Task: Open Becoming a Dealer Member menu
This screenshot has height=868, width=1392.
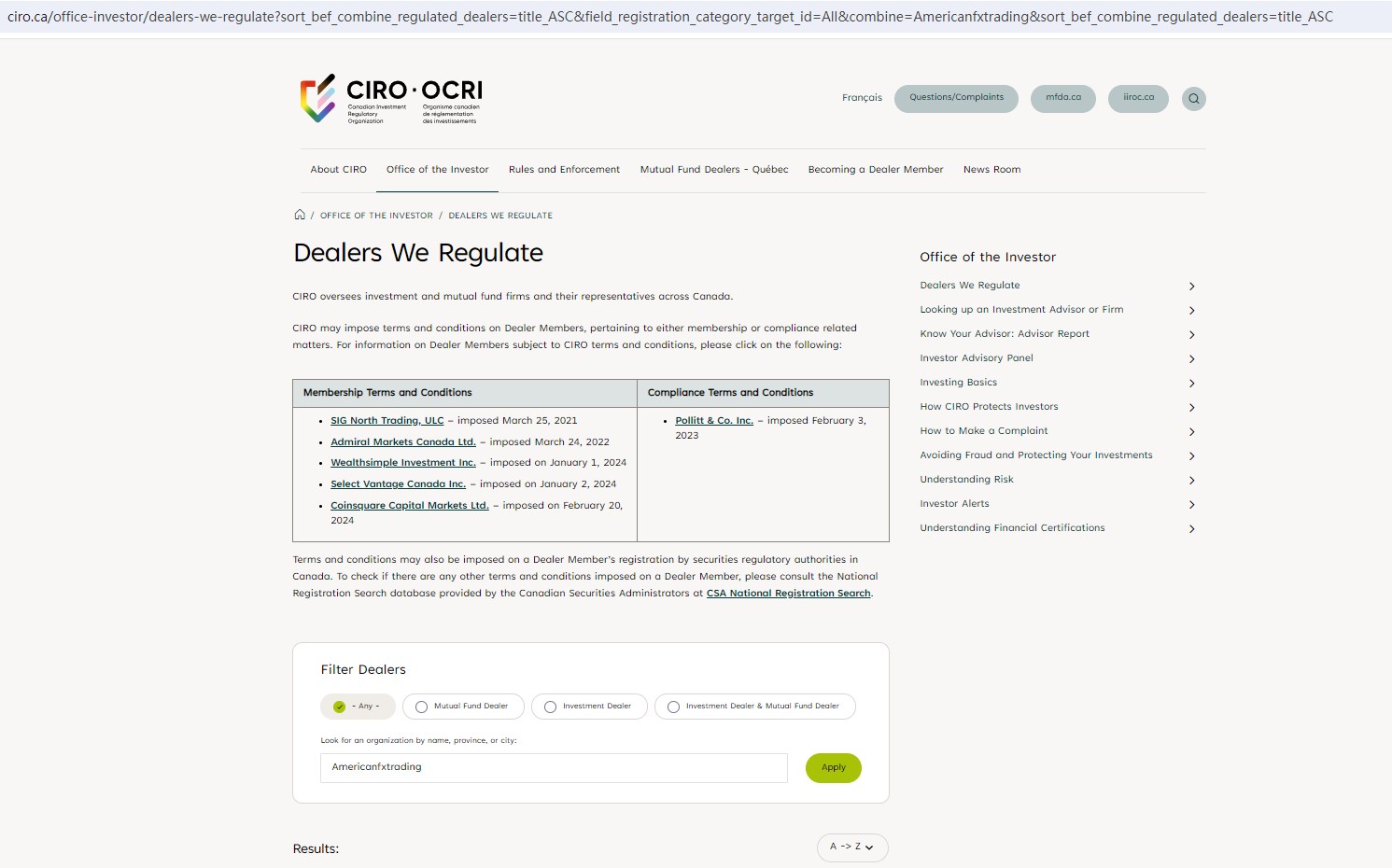Action: pos(876,170)
